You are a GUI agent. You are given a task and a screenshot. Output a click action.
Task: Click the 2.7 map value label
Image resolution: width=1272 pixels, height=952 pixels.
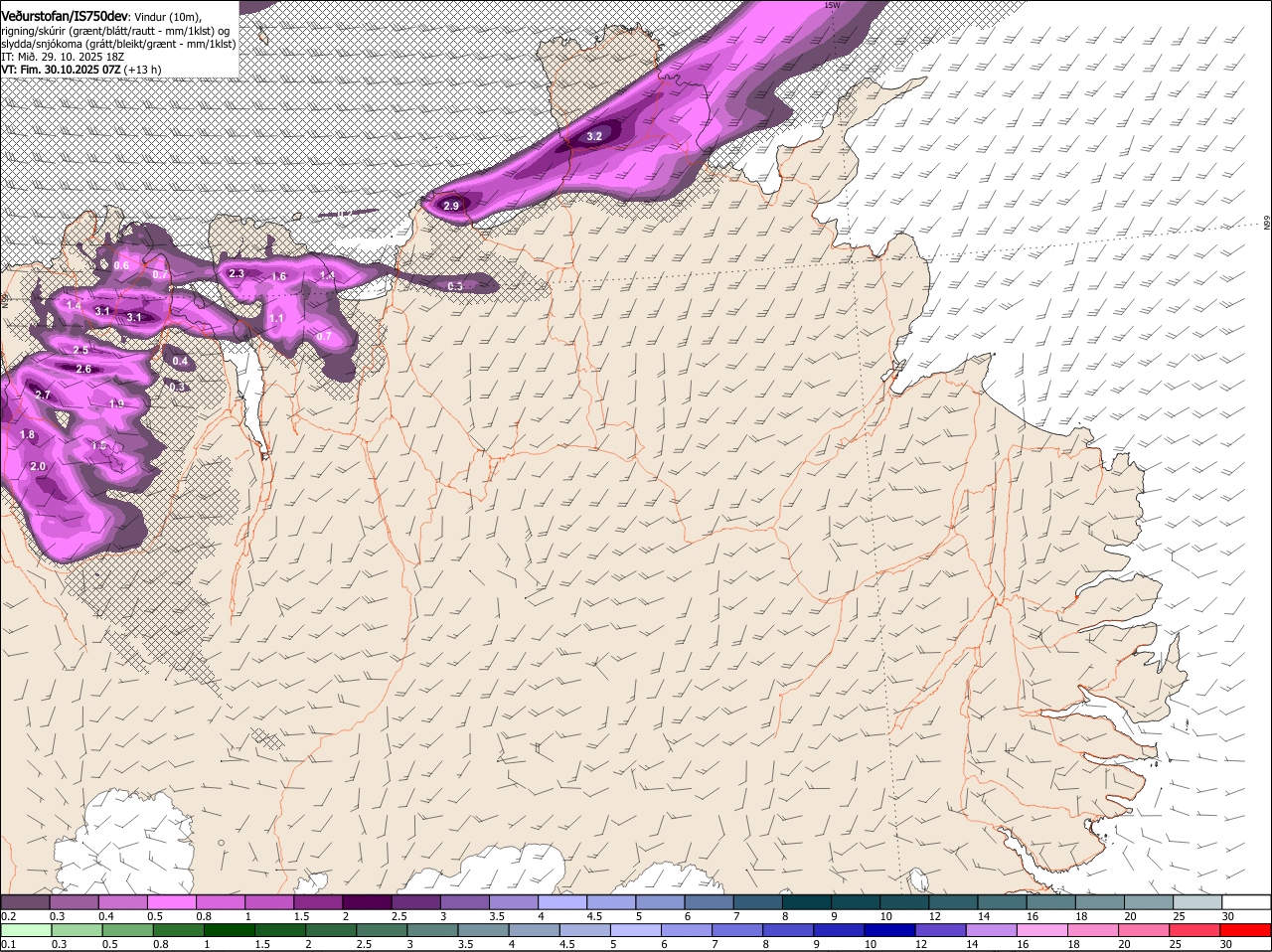[x=43, y=395]
